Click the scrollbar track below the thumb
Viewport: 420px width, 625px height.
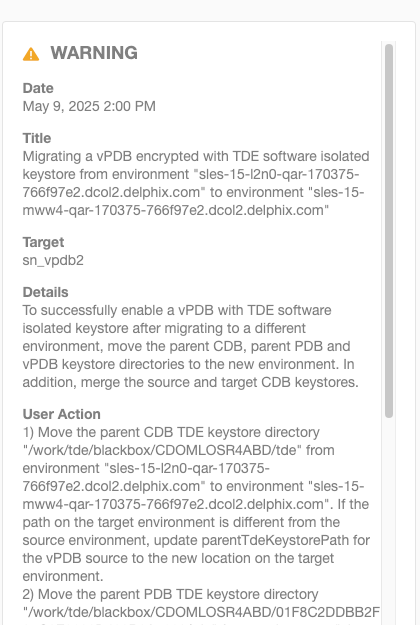[x=389, y=518]
